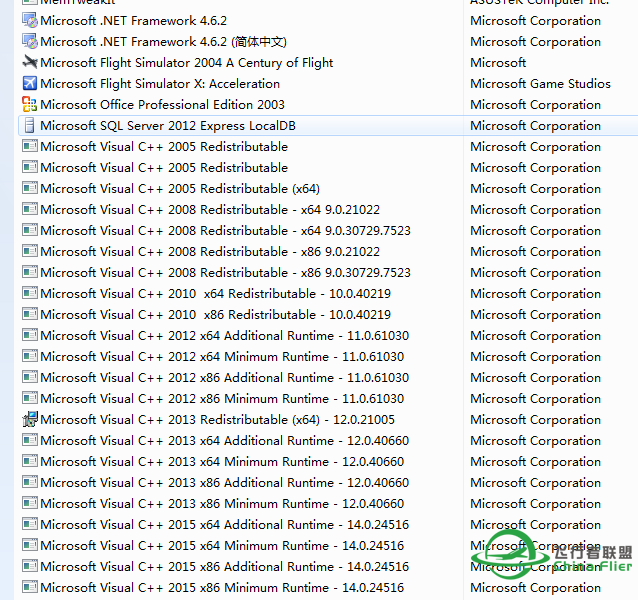This screenshot has width=638, height=600.
Task: Click the icon for Visual C++ 2013 x86 Additional Runtime
Action: click(30, 482)
